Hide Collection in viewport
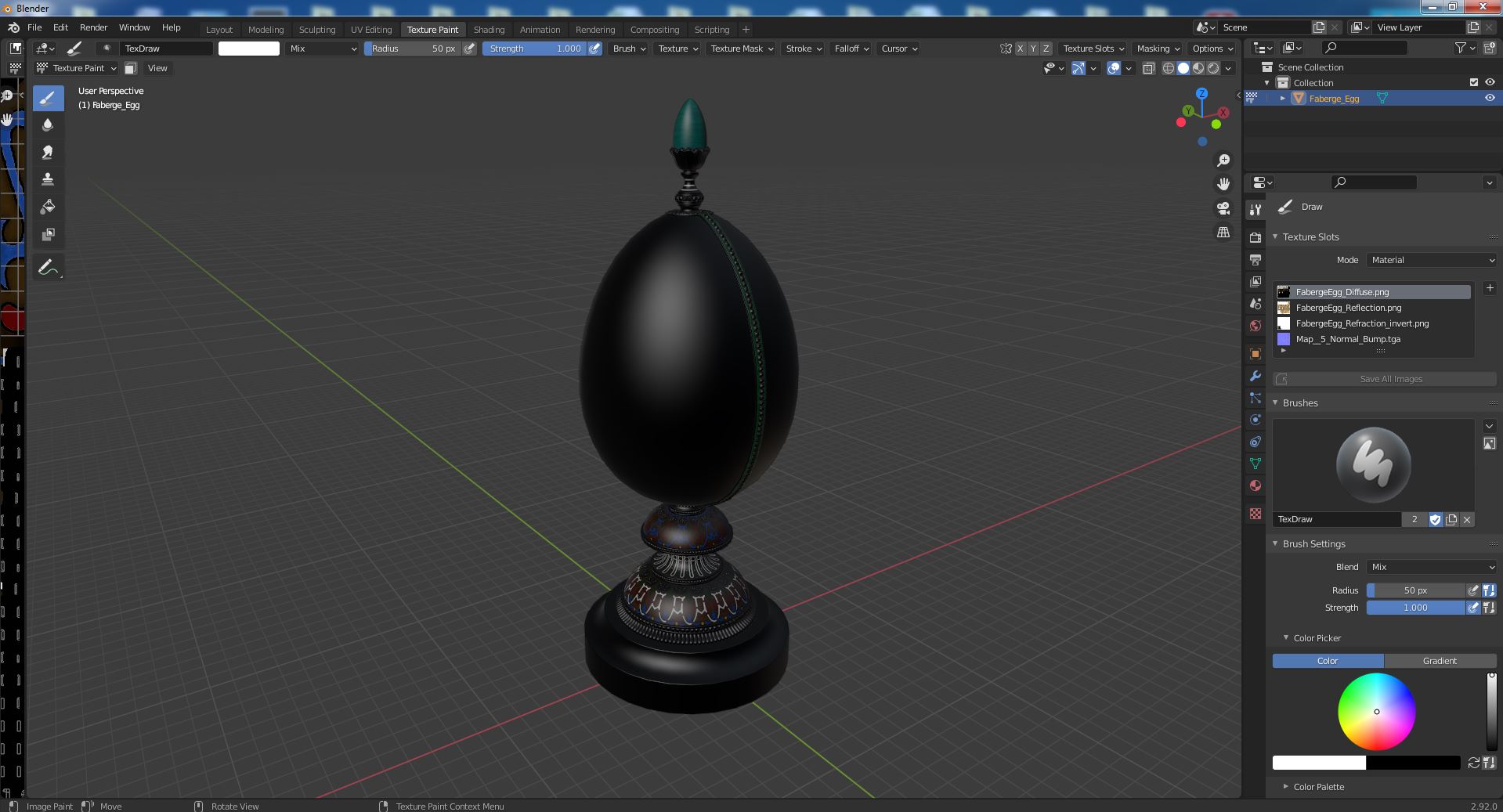The height and width of the screenshot is (812, 1503). click(x=1490, y=82)
